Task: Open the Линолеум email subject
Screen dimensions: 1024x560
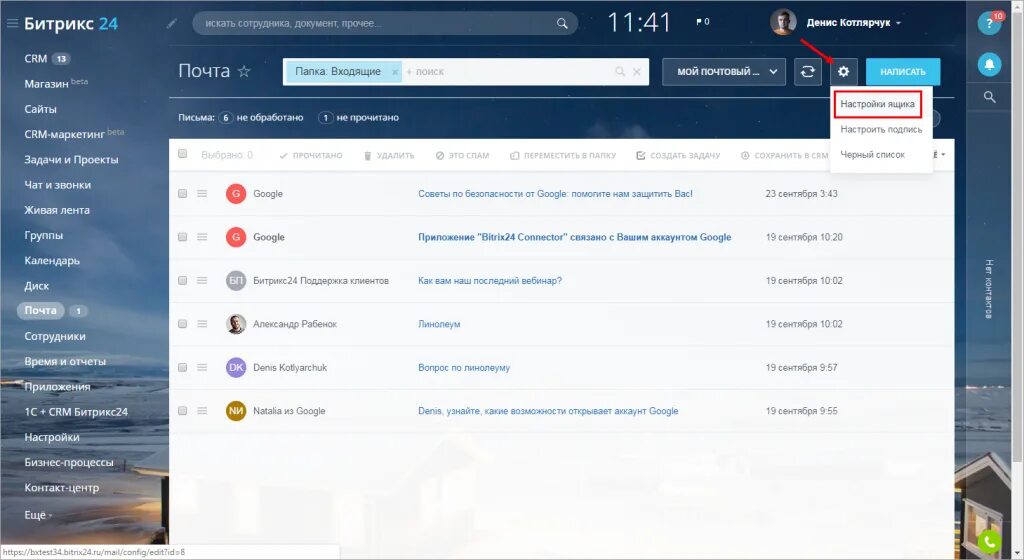Action: pos(439,324)
